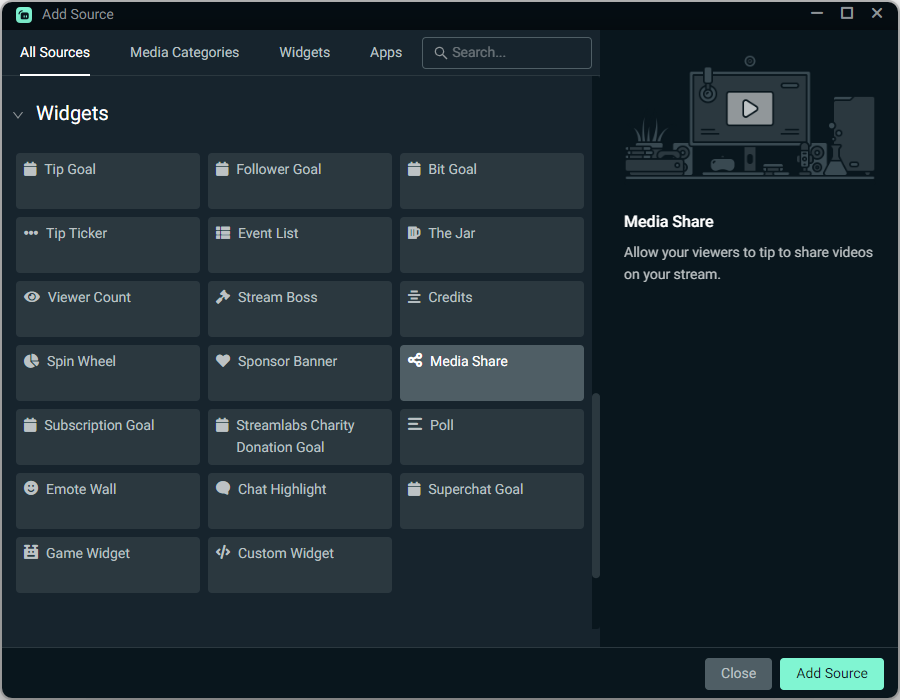Open the Media Categories tab
Screen dimensions: 900x700
(184, 52)
